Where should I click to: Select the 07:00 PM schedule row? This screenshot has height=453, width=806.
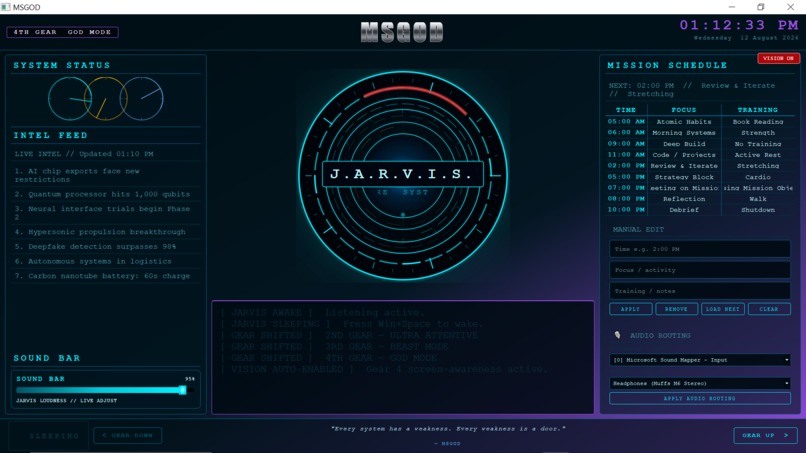click(700, 188)
